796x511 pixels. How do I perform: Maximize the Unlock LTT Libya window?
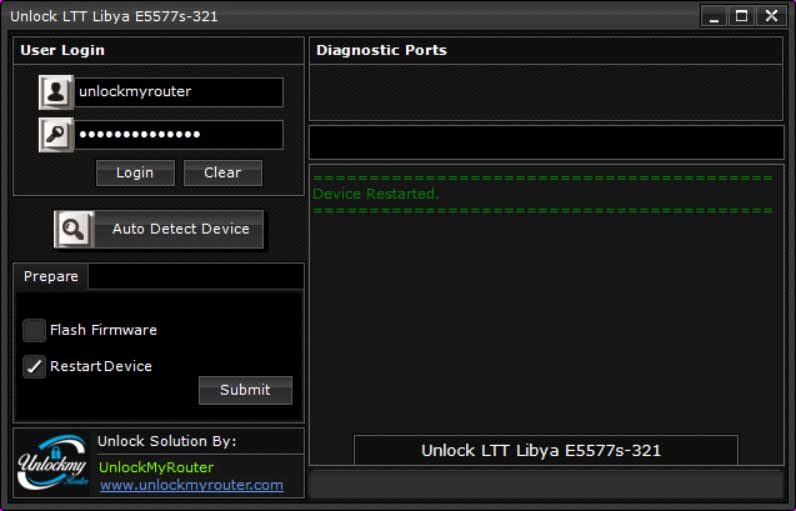[742, 16]
